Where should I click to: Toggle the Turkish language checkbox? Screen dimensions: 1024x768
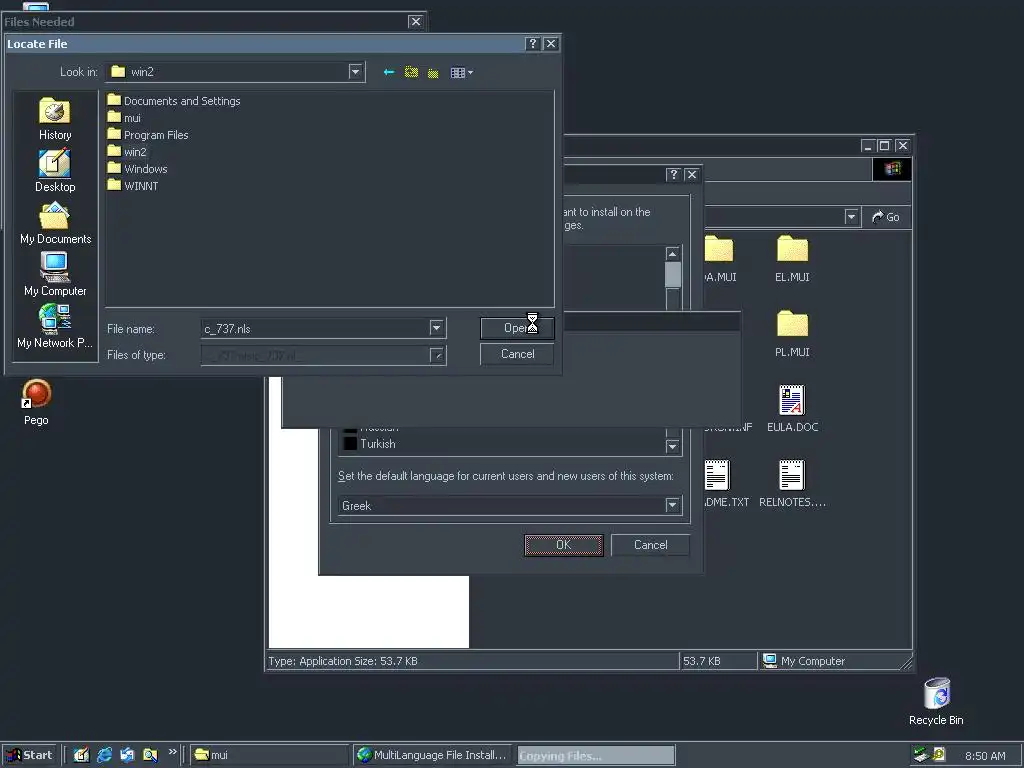coord(350,443)
